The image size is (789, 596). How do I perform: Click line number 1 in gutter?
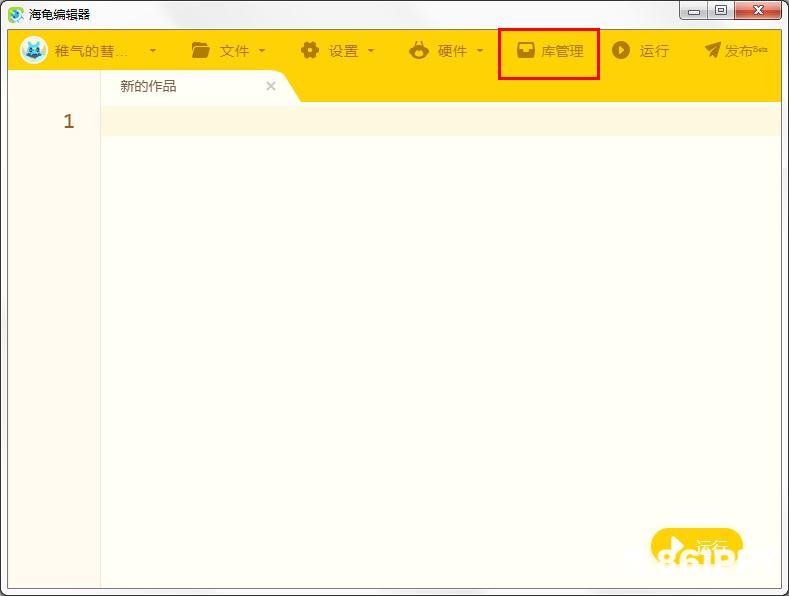(69, 121)
